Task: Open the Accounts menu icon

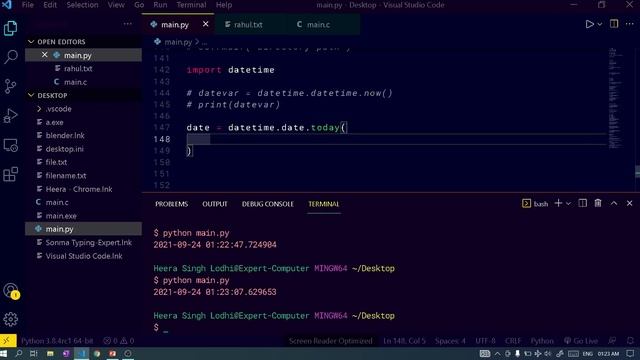Action: (11, 291)
